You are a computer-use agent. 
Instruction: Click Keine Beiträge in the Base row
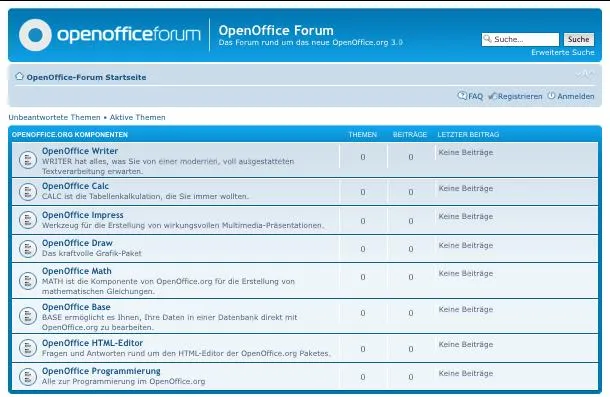(466, 309)
